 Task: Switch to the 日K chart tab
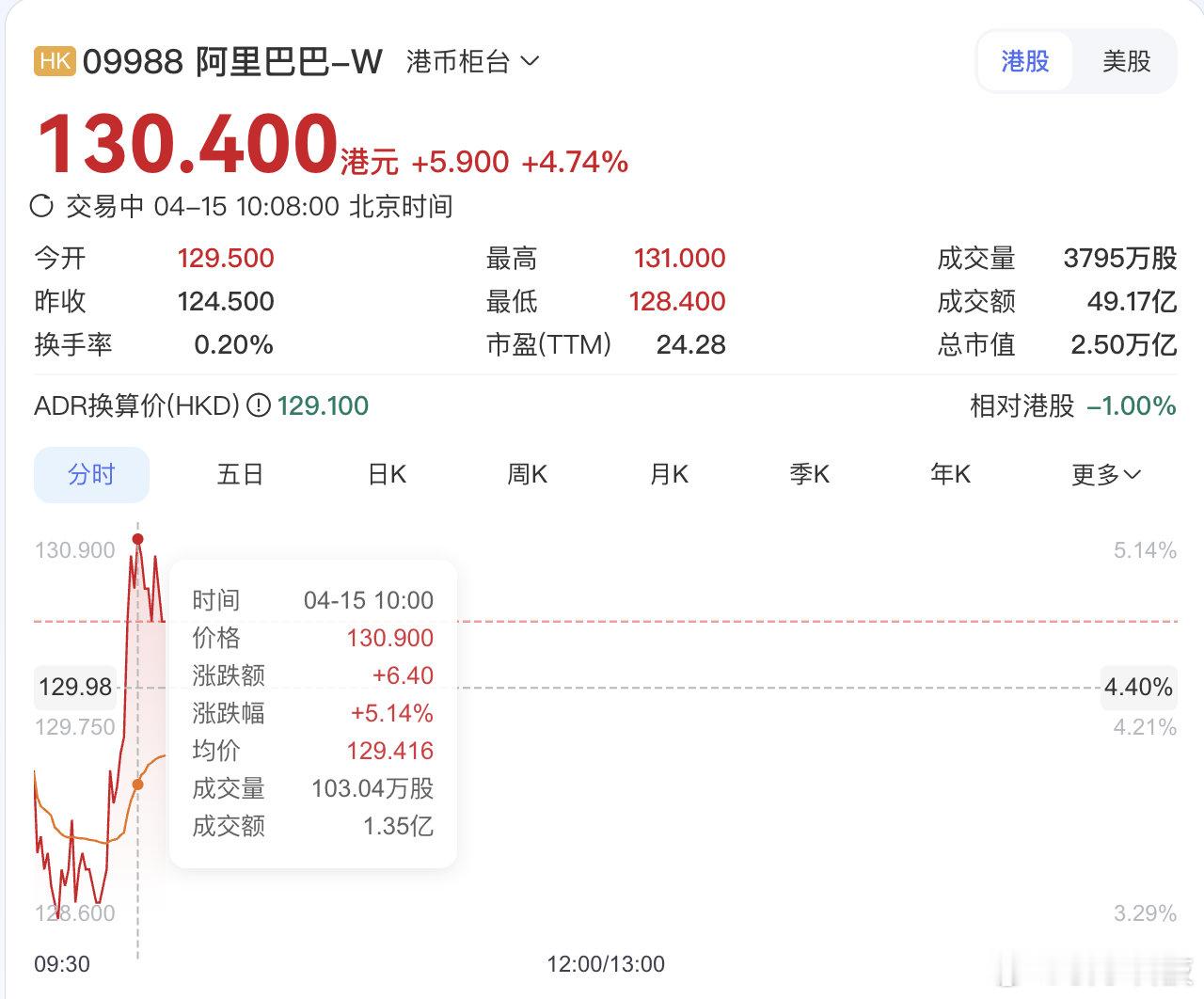pyautogui.click(x=385, y=475)
